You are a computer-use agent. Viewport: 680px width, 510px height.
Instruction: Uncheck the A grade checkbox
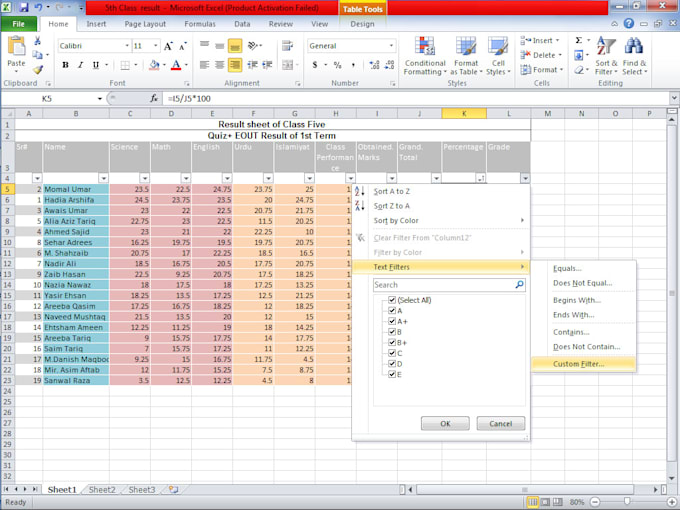coord(392,311)
